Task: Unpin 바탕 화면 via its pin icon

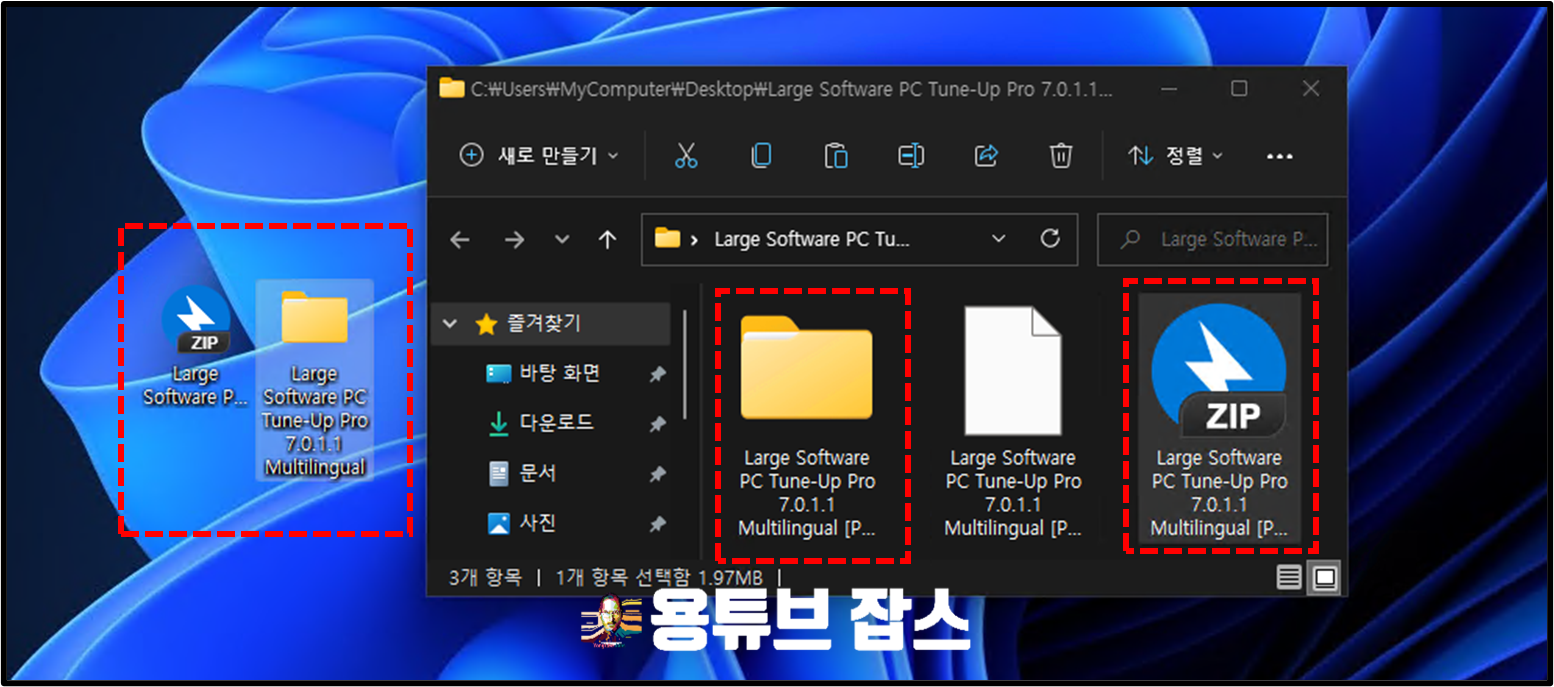Action: coord(657,374)
